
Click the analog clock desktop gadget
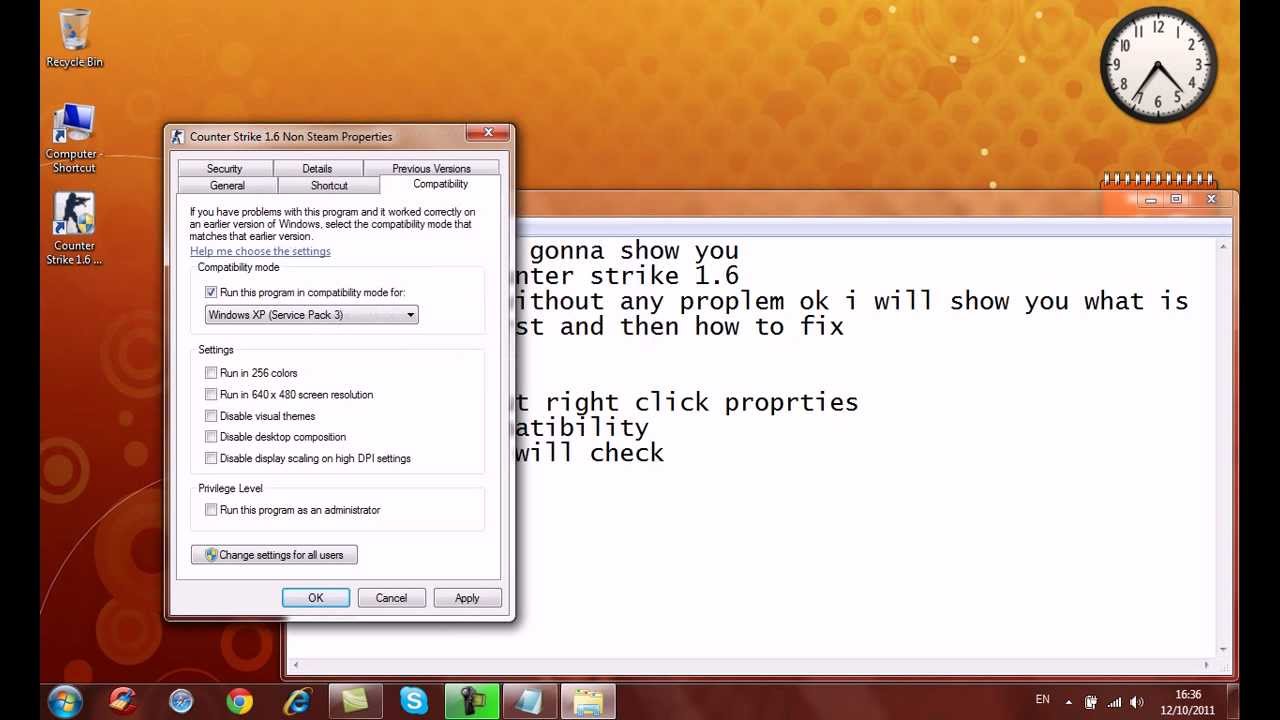[x=1158, y=66]
